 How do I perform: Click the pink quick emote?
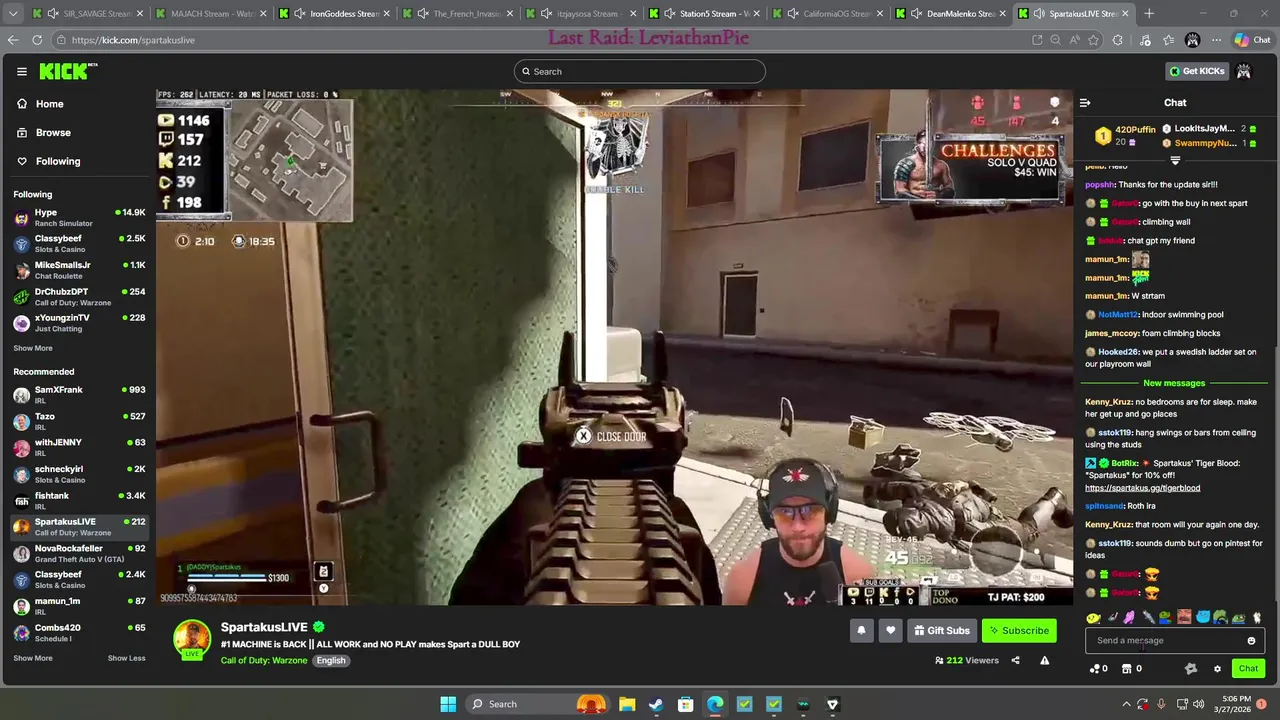point(1129,618)
